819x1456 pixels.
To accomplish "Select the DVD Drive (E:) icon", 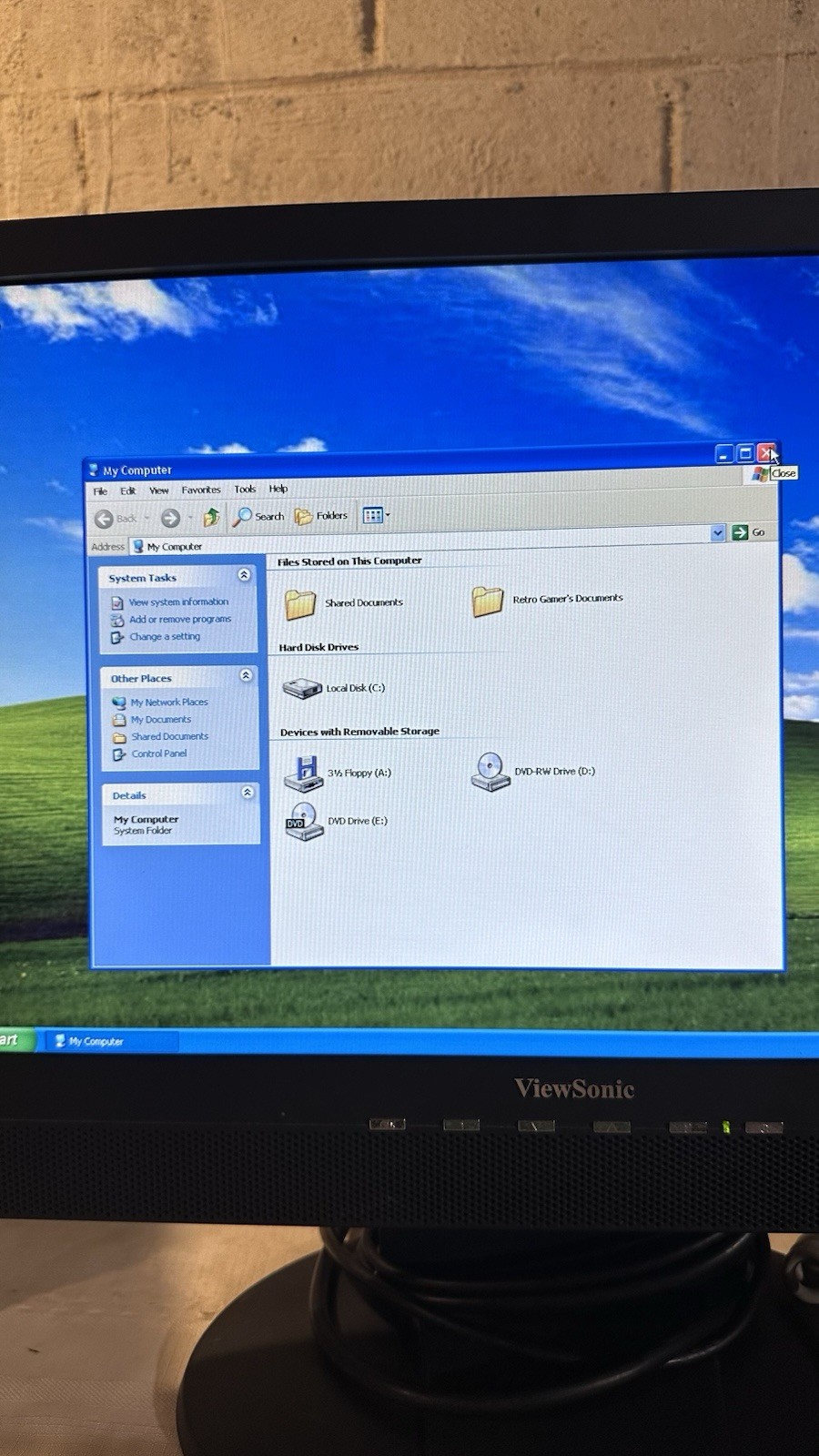I will 304,822.
